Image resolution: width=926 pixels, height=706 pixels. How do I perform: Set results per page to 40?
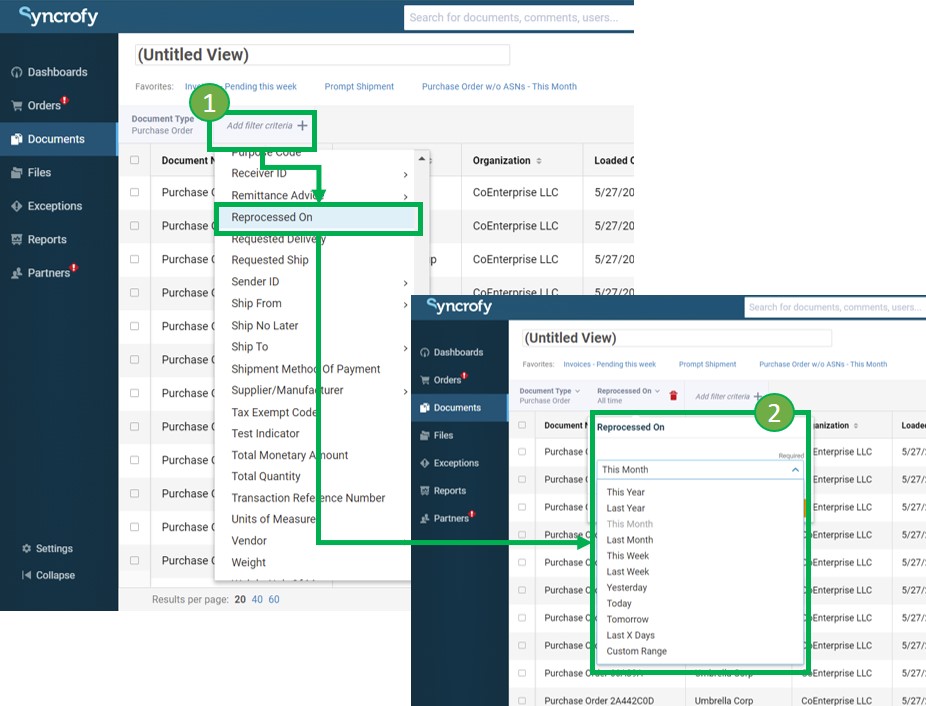257,599
